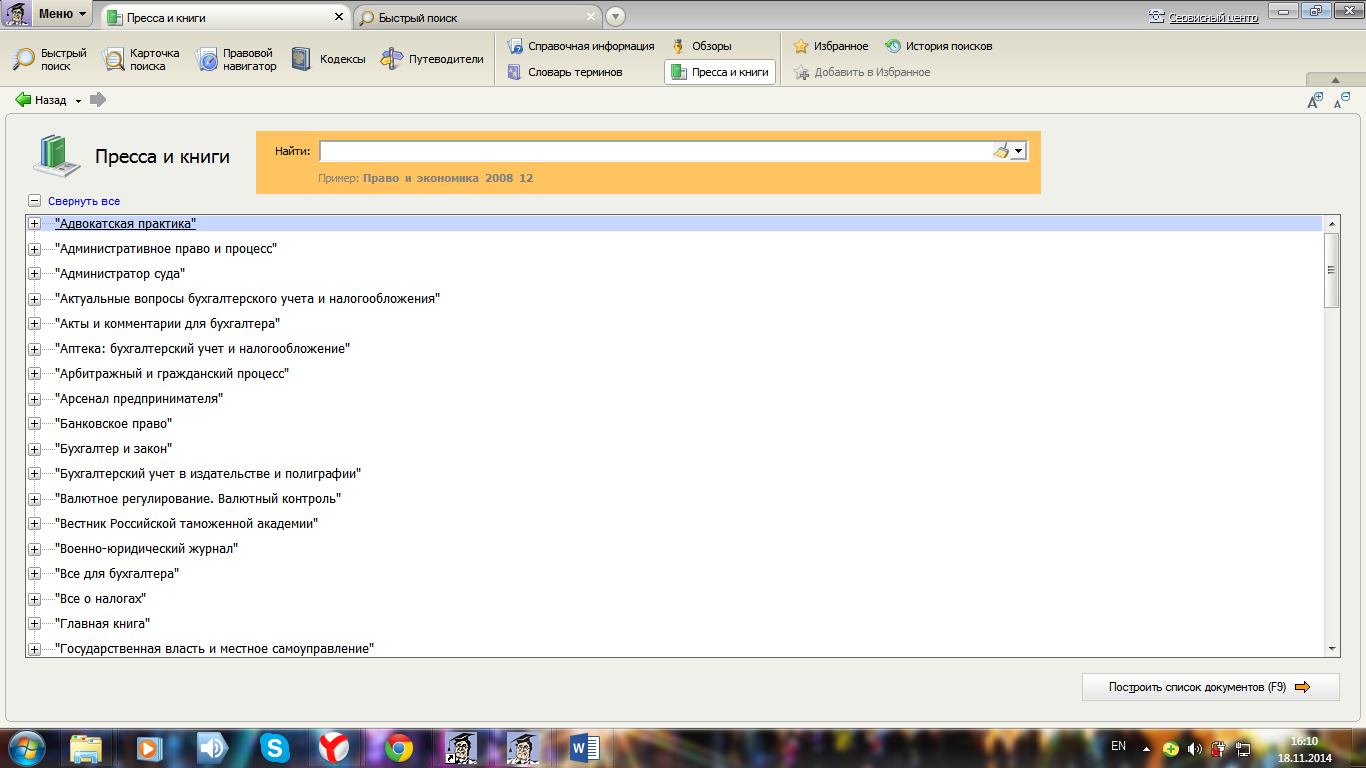
Task: Click the EN language indicator
Action: pyautogui.click(x=1118, y=746)
